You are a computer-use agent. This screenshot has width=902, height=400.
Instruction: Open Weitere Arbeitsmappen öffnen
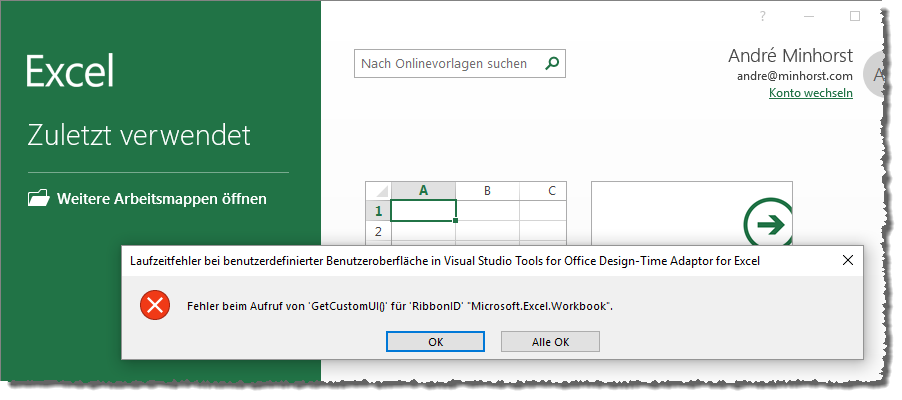click(147, 199)
